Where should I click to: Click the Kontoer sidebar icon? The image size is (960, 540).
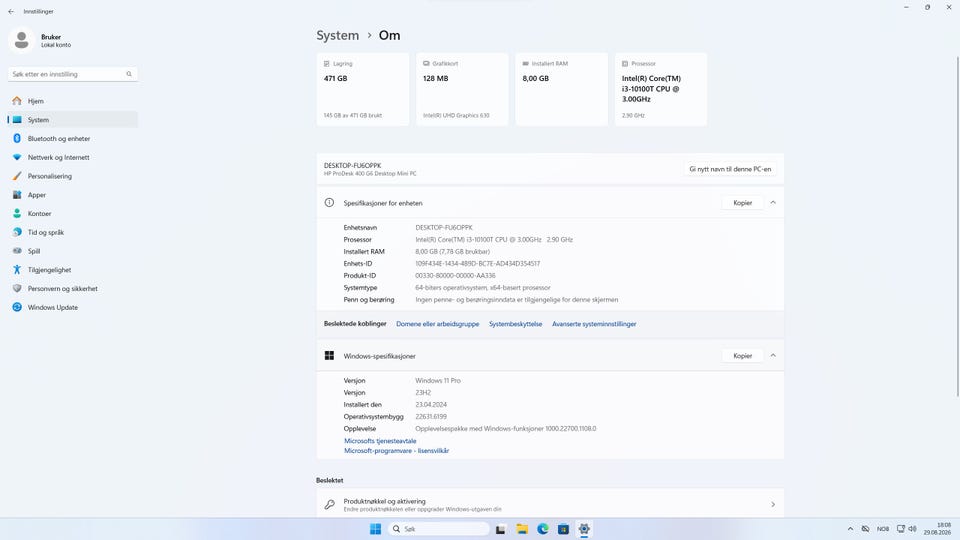point(17,214)
